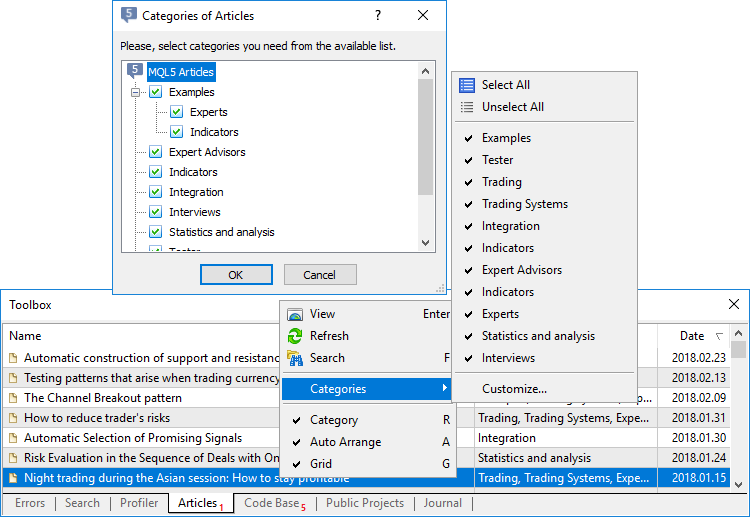
Task: Choose Customize... in the categories submenu
Action: pos(516,389)
